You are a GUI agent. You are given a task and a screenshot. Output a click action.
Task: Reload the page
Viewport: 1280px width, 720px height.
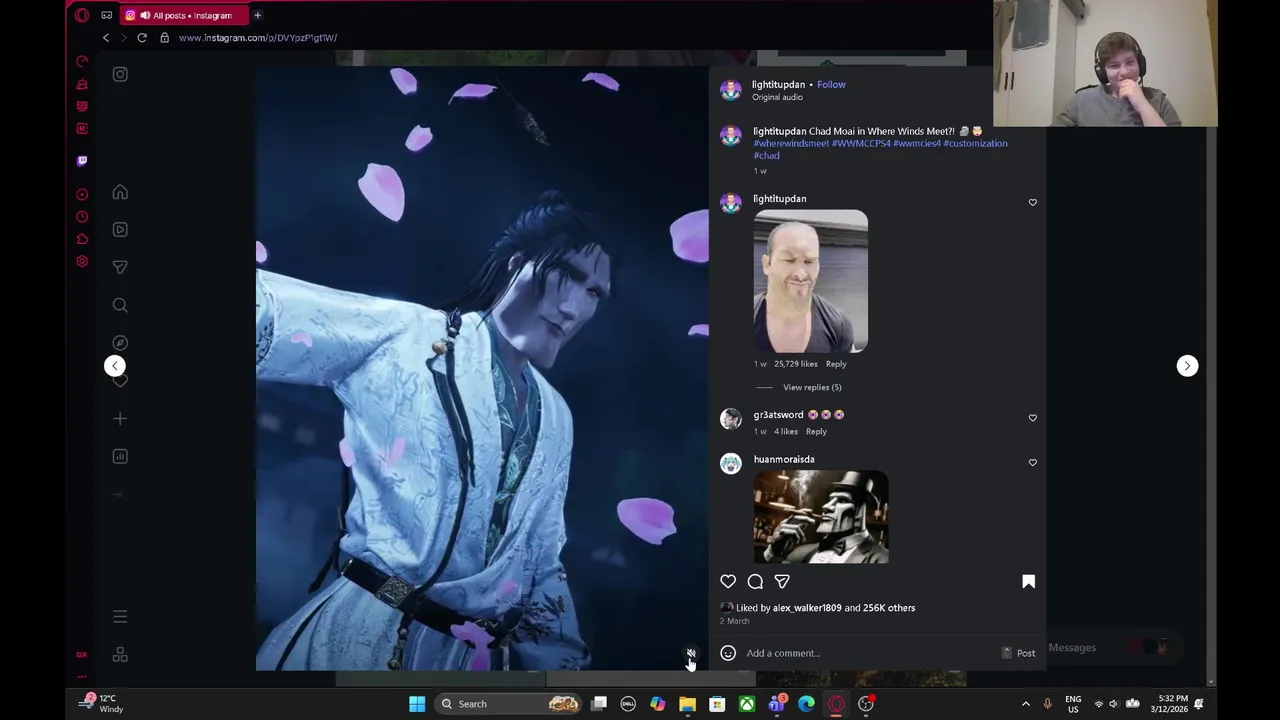[142, 38]
